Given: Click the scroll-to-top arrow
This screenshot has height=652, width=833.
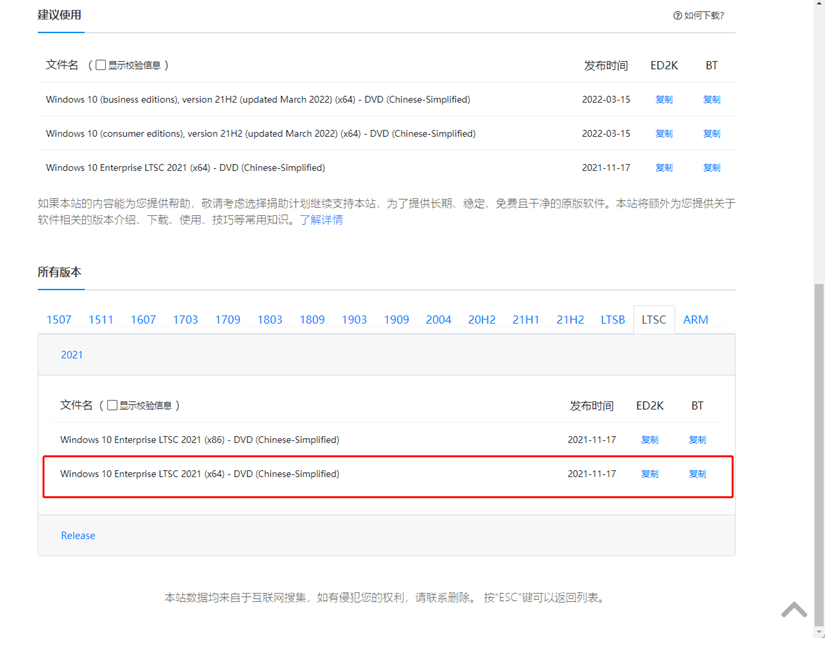Looking at the screenshot, I should click(x=794, y=609).
